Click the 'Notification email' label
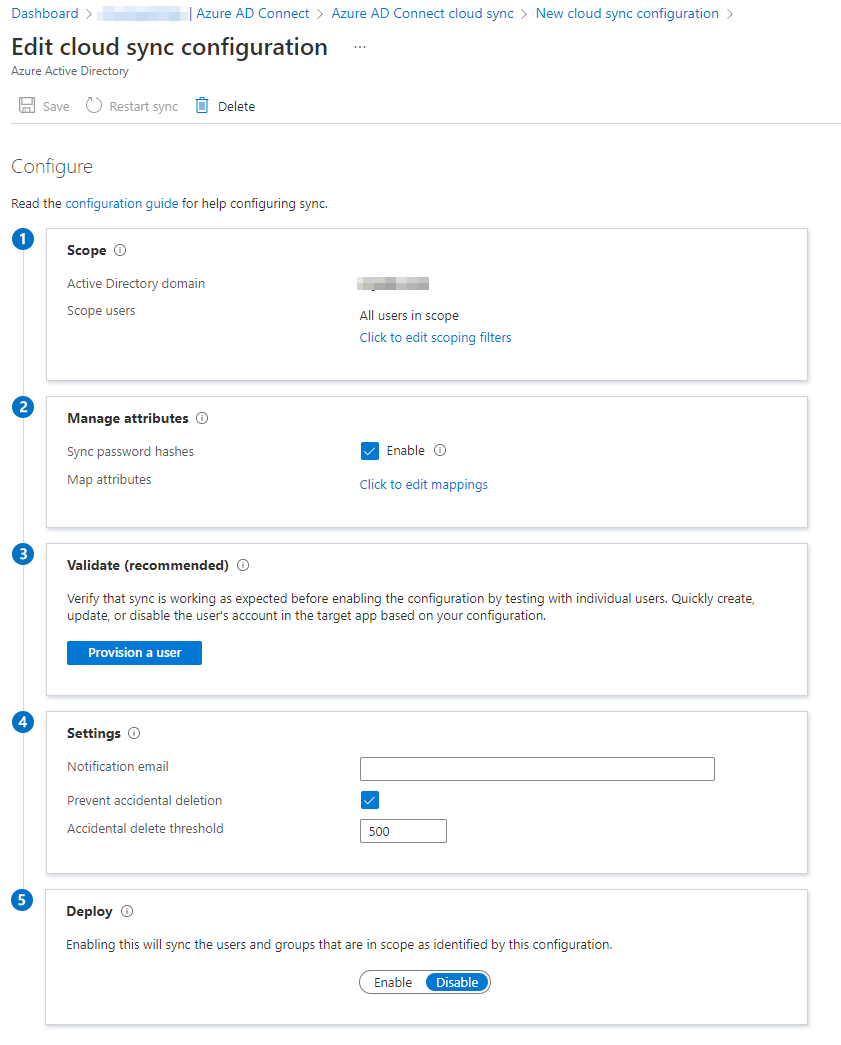Image resolution: width=841 pixels, height=1045 pixels. pos(118,766)
